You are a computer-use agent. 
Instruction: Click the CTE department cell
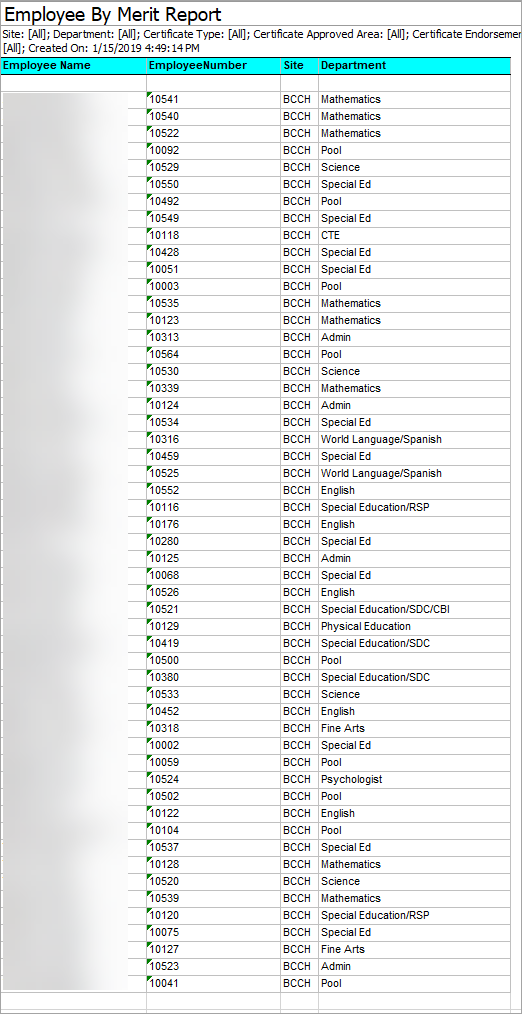tap(415, 235)
